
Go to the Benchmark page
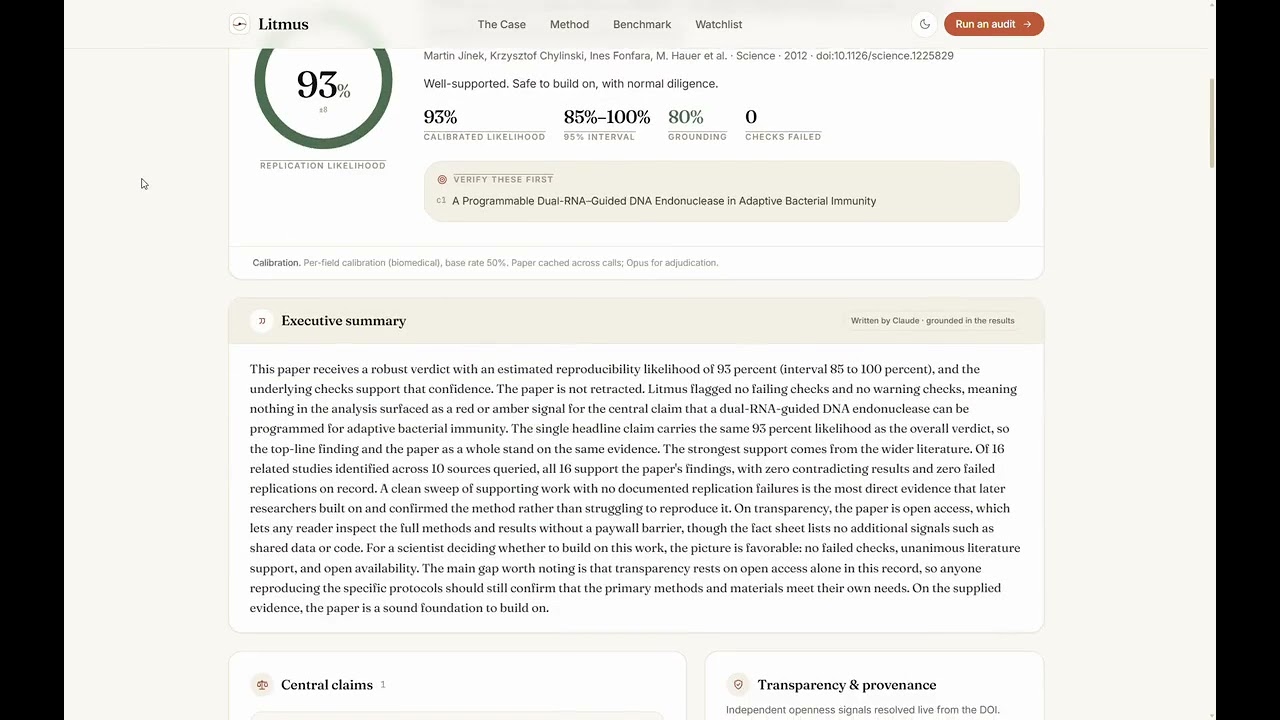pos(642,24)
